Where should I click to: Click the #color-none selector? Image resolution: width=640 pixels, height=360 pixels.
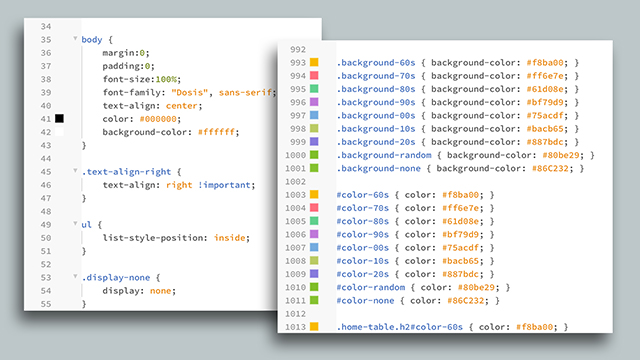365,301
